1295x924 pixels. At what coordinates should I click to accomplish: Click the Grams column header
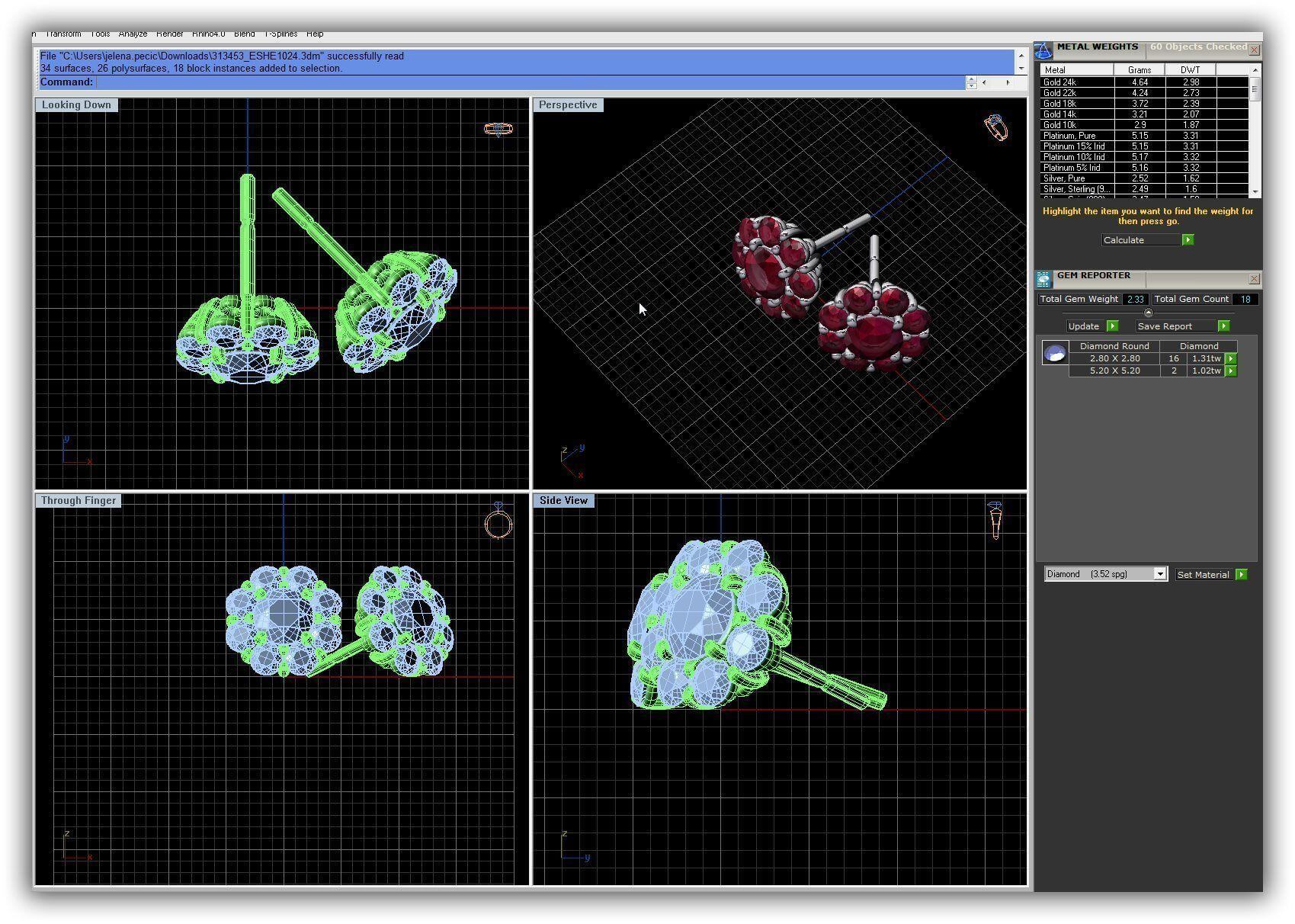1140,69
